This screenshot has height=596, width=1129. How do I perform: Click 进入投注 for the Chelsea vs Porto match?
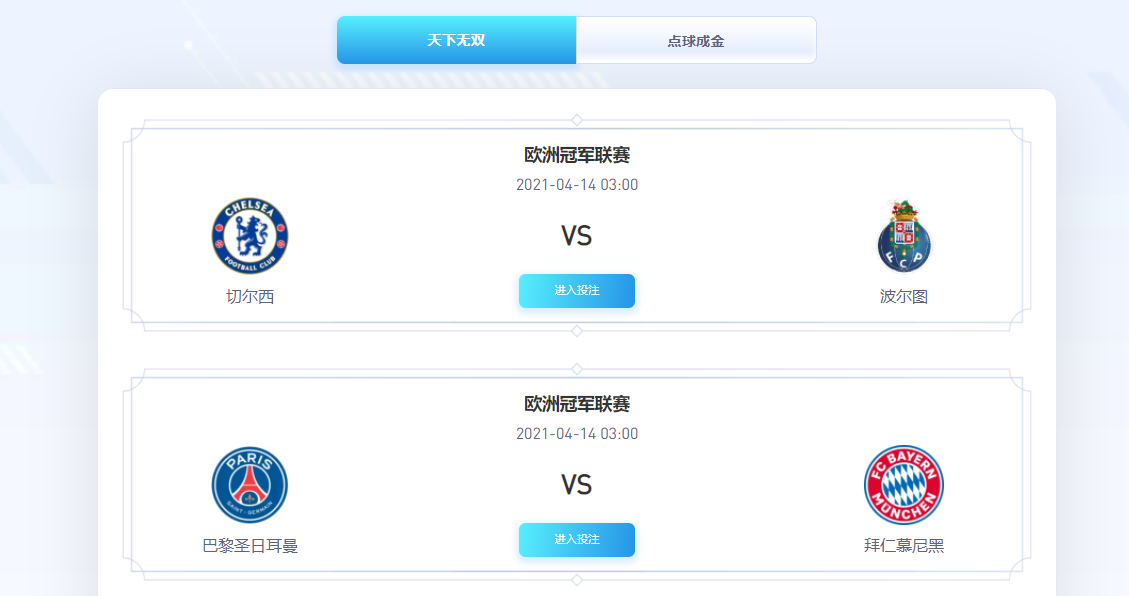(576, 291)
